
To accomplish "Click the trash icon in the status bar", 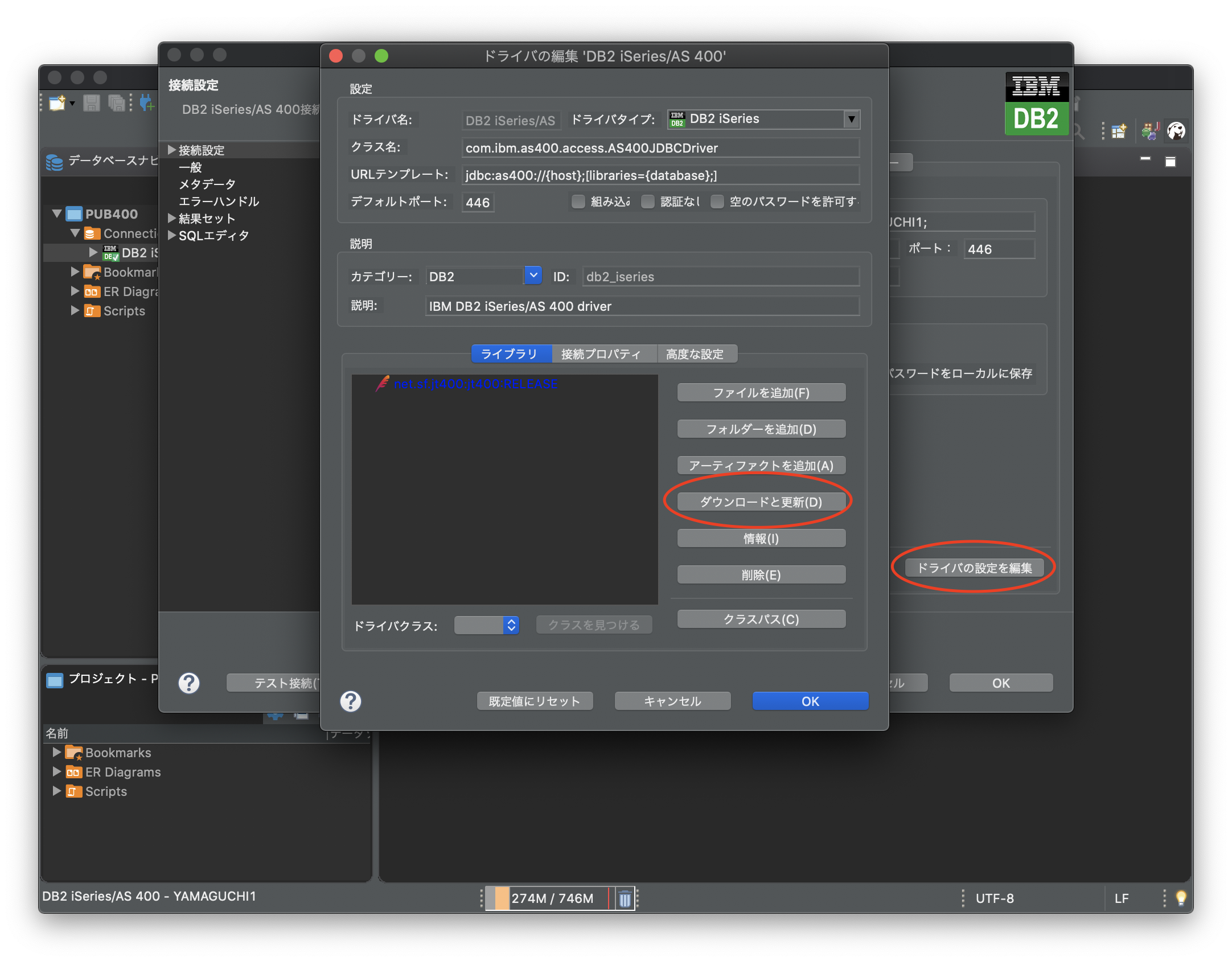I will 625,898.
